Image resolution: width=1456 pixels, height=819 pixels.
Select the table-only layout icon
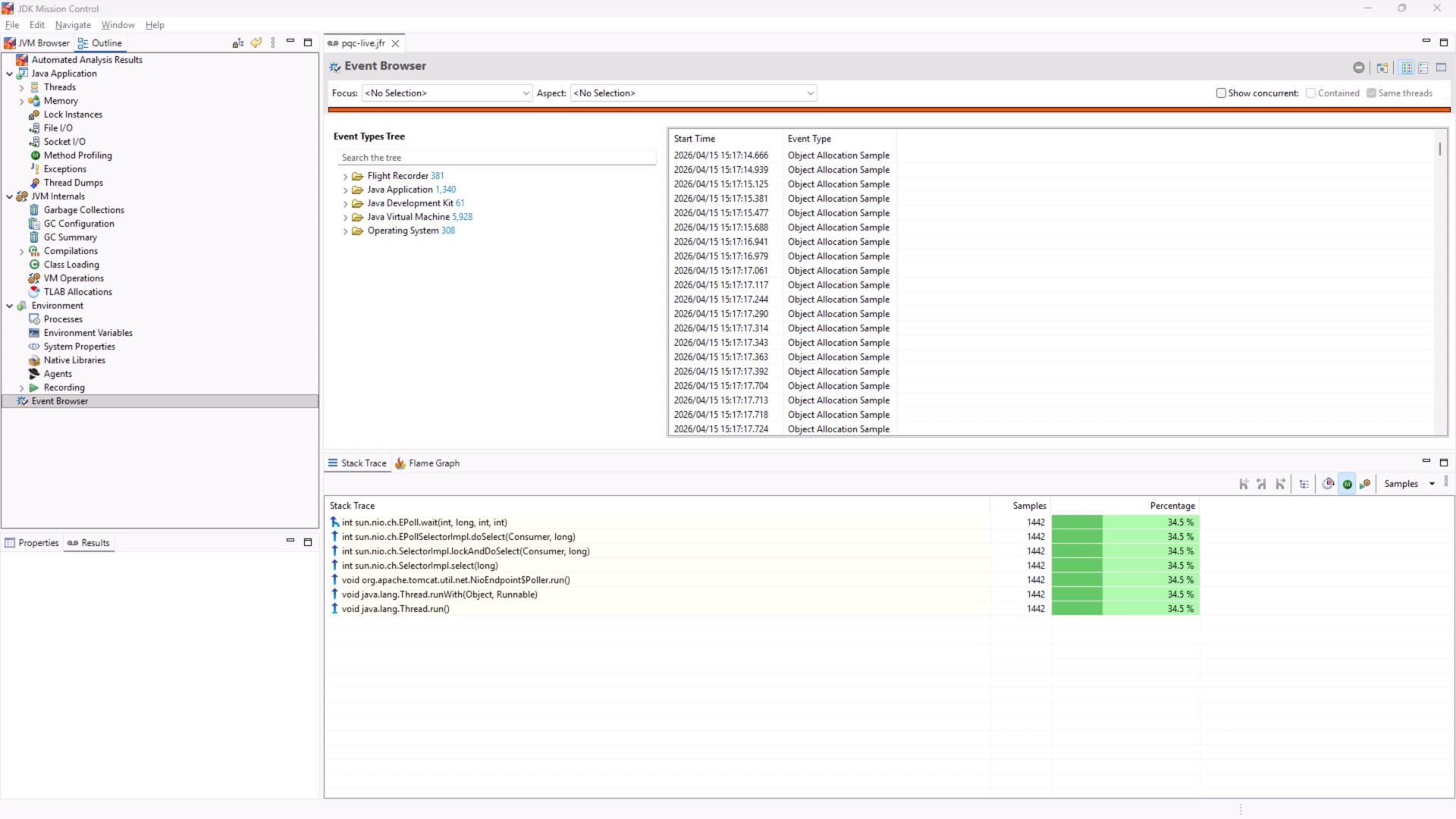[x=1441, y=67]
